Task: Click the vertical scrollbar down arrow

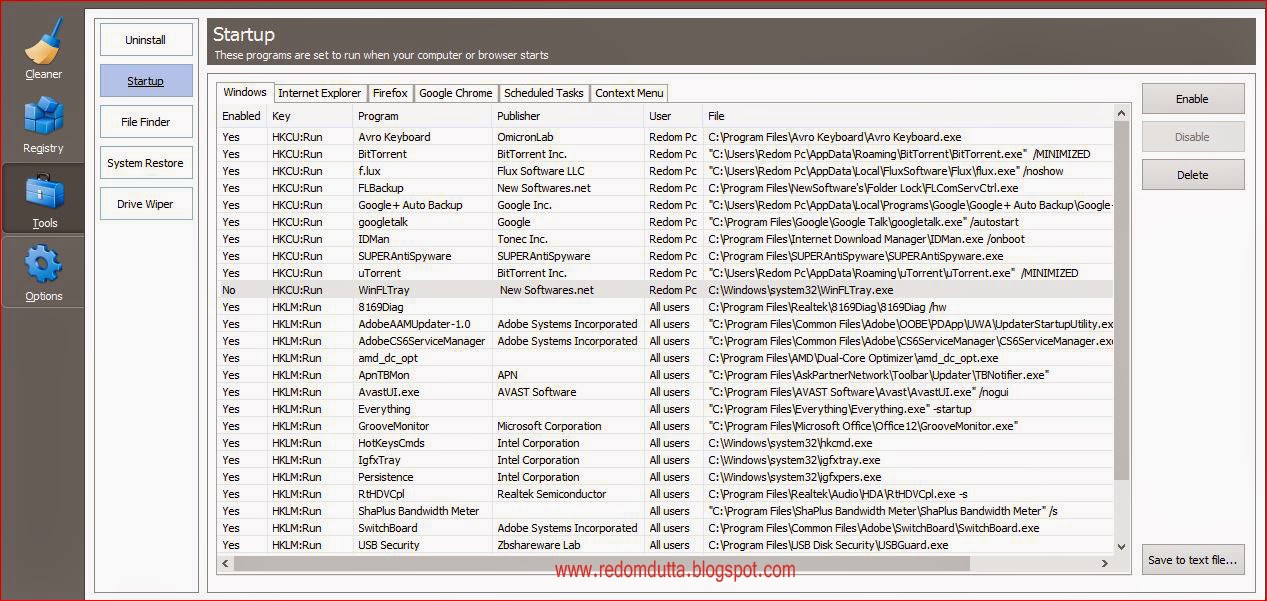Action: (x=1122, y=546)
